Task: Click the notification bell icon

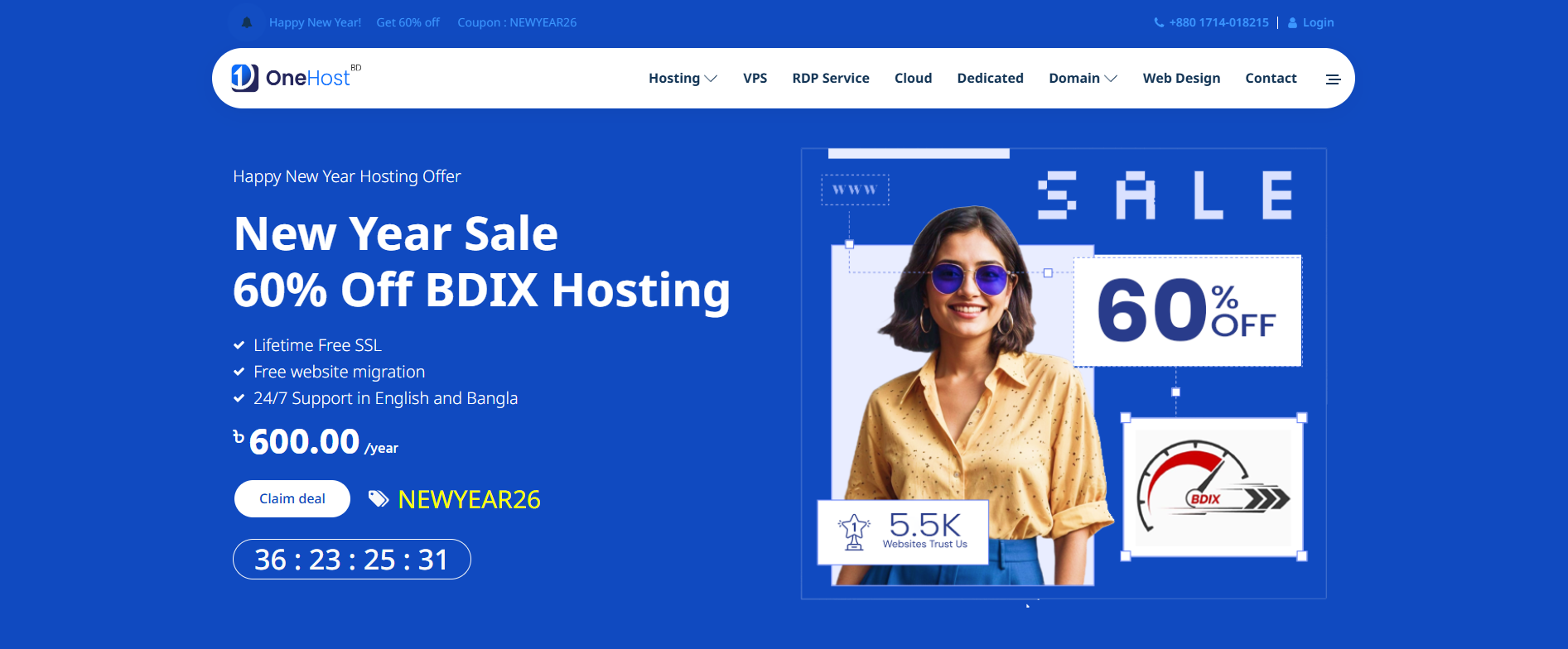Action: 246,22
